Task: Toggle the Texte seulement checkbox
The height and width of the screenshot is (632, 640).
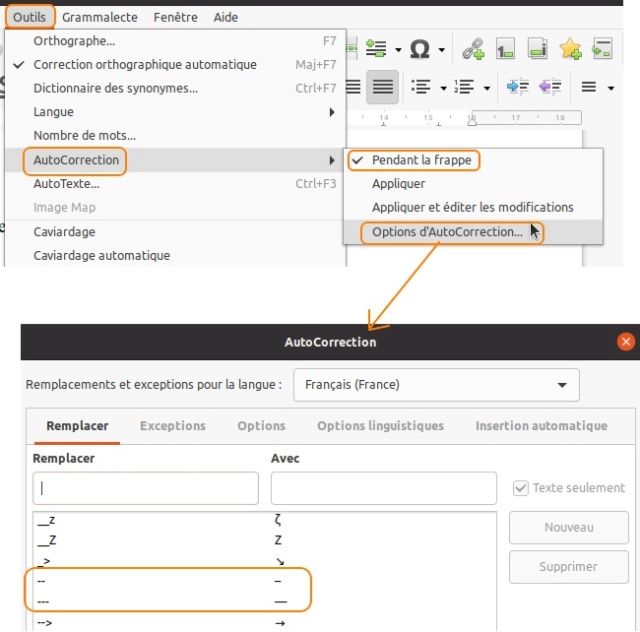Action: (x=521, y=488)
